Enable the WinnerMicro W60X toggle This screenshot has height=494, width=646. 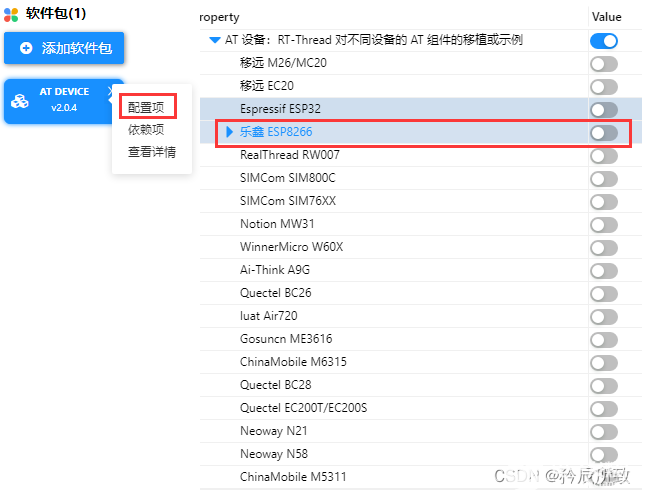[x=604, y=248]
